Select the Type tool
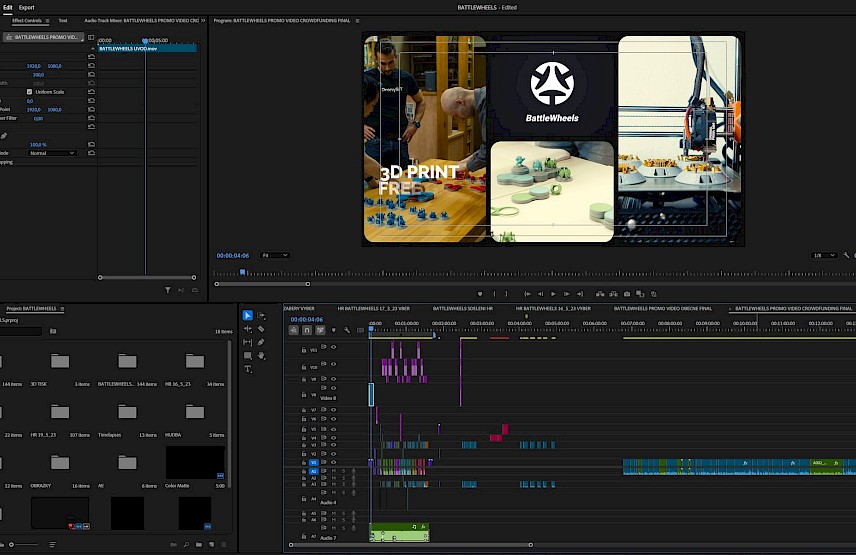Viewport: 856px width, 555px height. click(x=248, y=369)
